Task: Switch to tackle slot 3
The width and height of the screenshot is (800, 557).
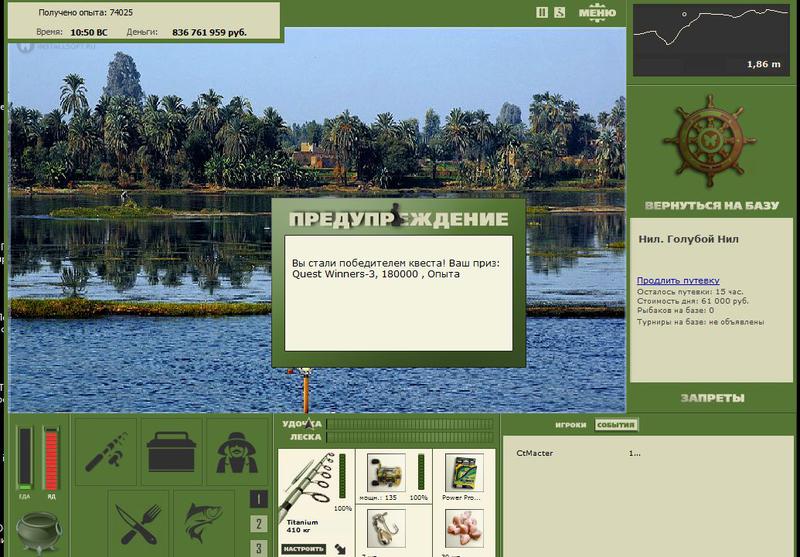Action: pyautogui.click(x=259, y=548)
